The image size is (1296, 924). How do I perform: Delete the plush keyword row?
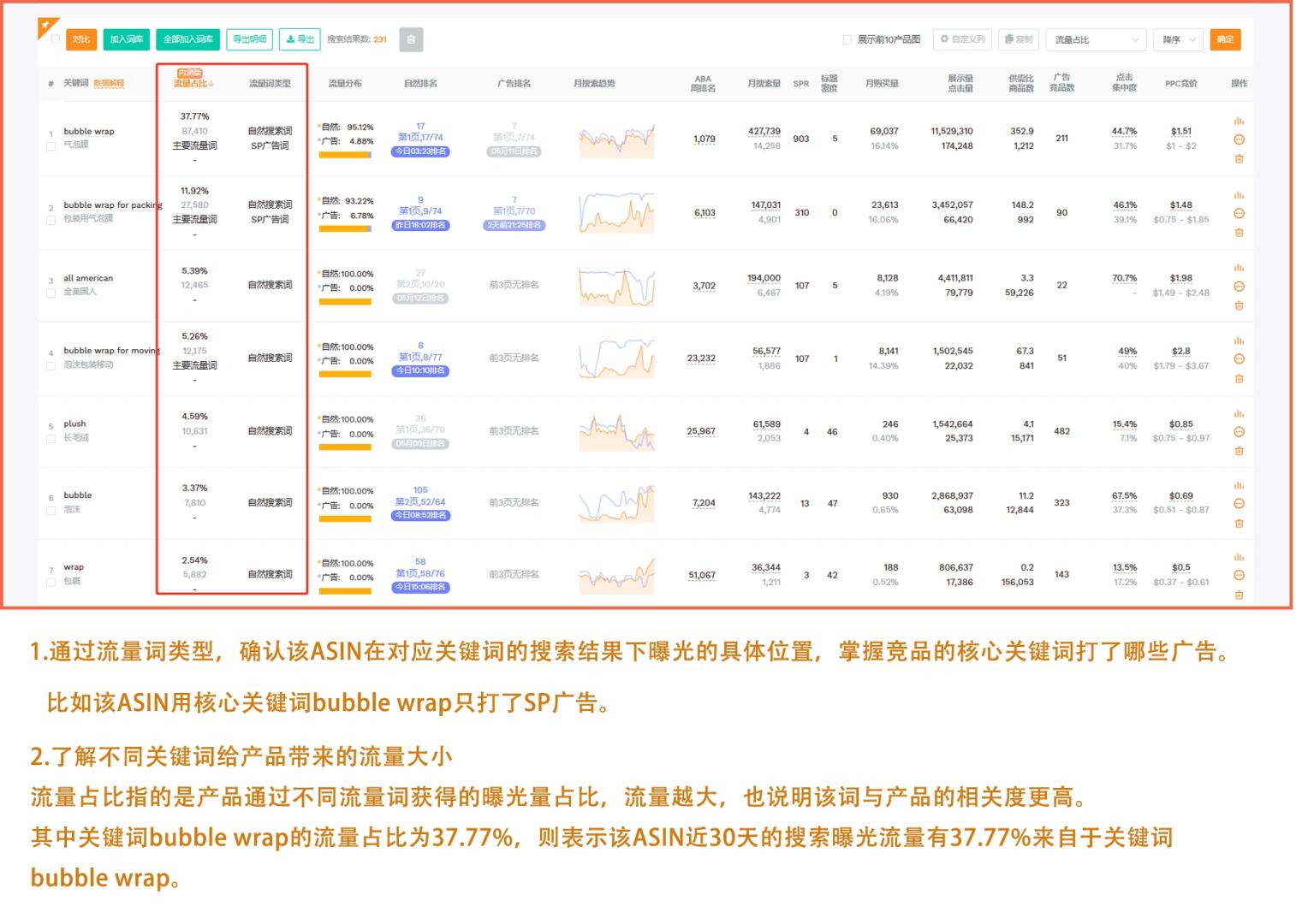(x=1239, y=451)
